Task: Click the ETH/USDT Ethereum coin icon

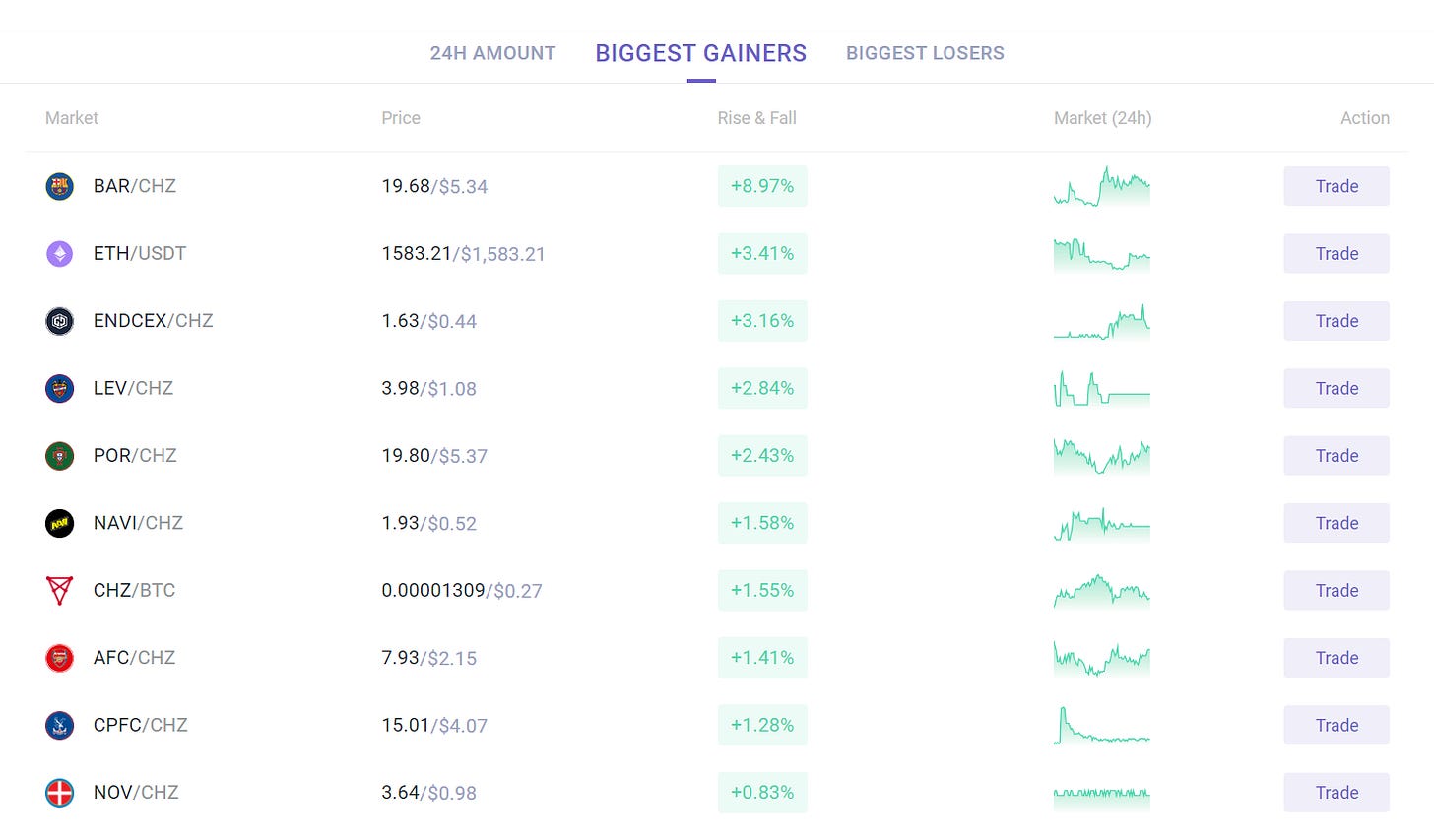Action: (x=60, y=254)
